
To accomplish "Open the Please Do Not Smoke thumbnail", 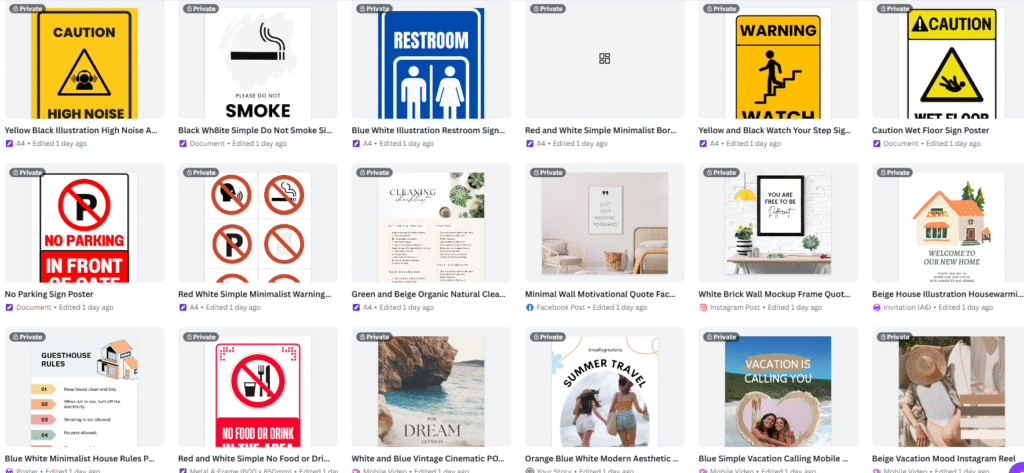I will coord(258,63).
